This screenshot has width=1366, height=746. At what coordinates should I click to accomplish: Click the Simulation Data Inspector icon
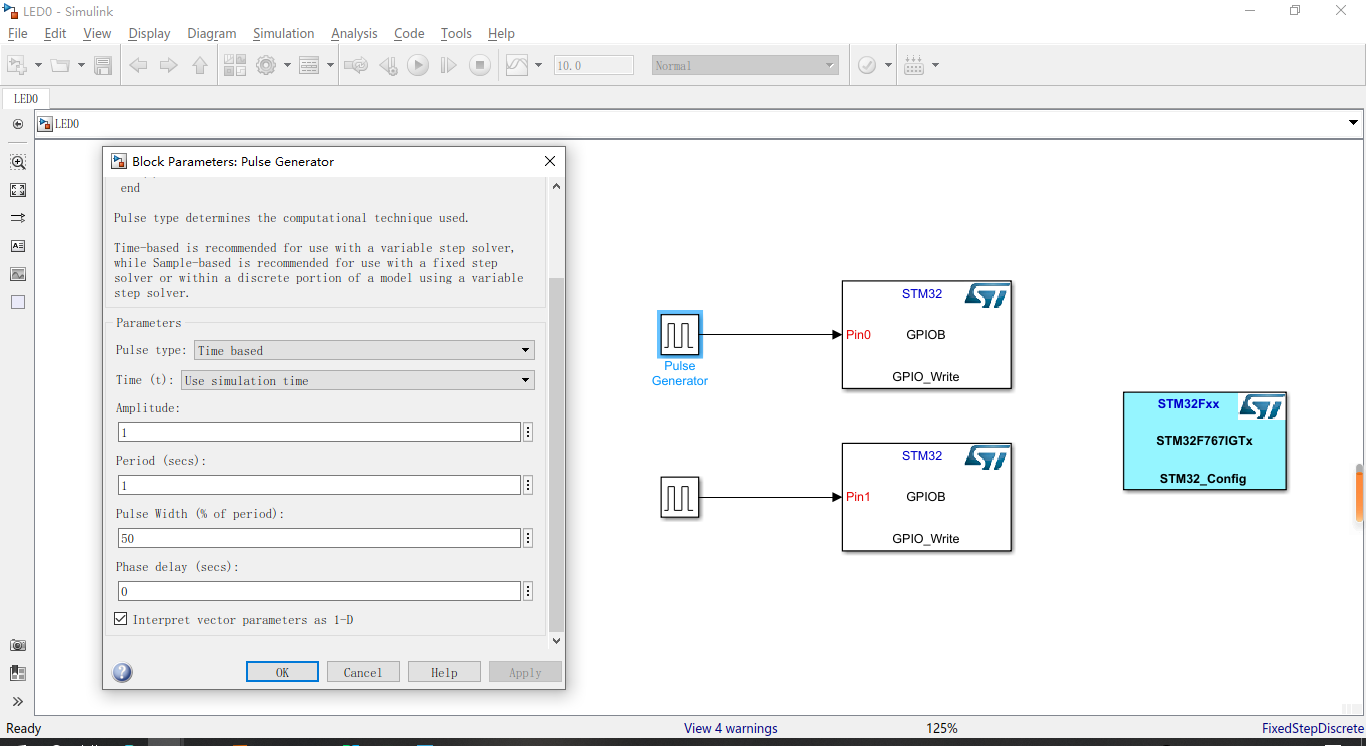[x=516, y=65]
